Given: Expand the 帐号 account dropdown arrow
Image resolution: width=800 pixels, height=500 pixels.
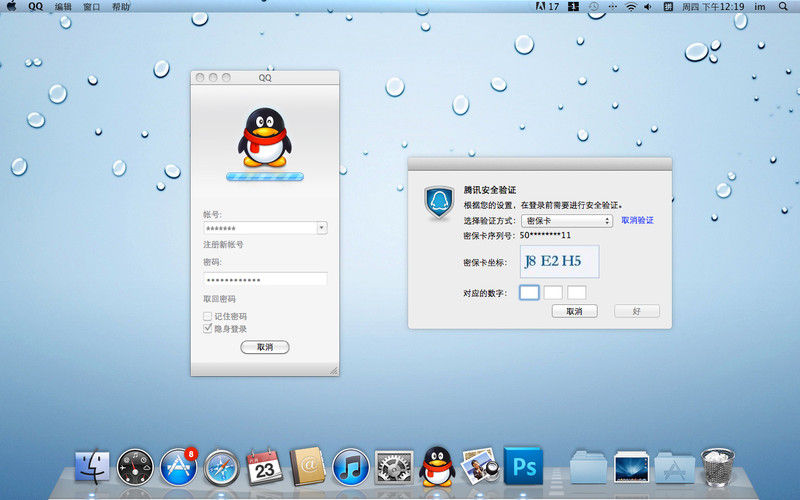Looking at the screenshot, I should 321,228.
